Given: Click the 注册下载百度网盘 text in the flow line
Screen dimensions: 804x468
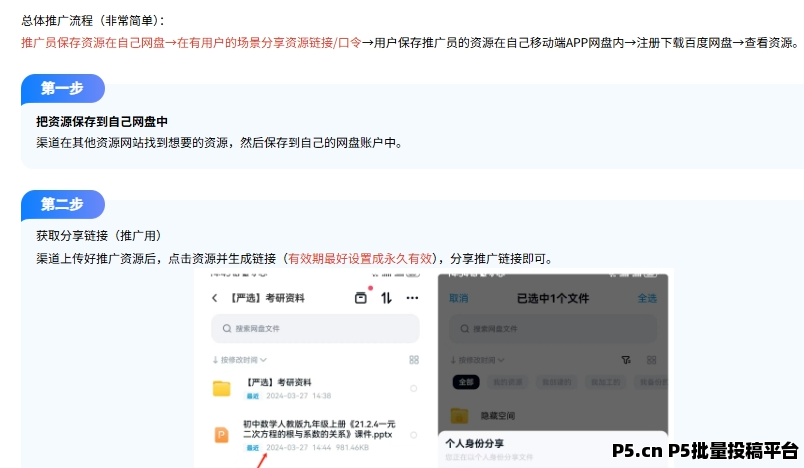Looking at the screenshot, I should pos(684,43).
